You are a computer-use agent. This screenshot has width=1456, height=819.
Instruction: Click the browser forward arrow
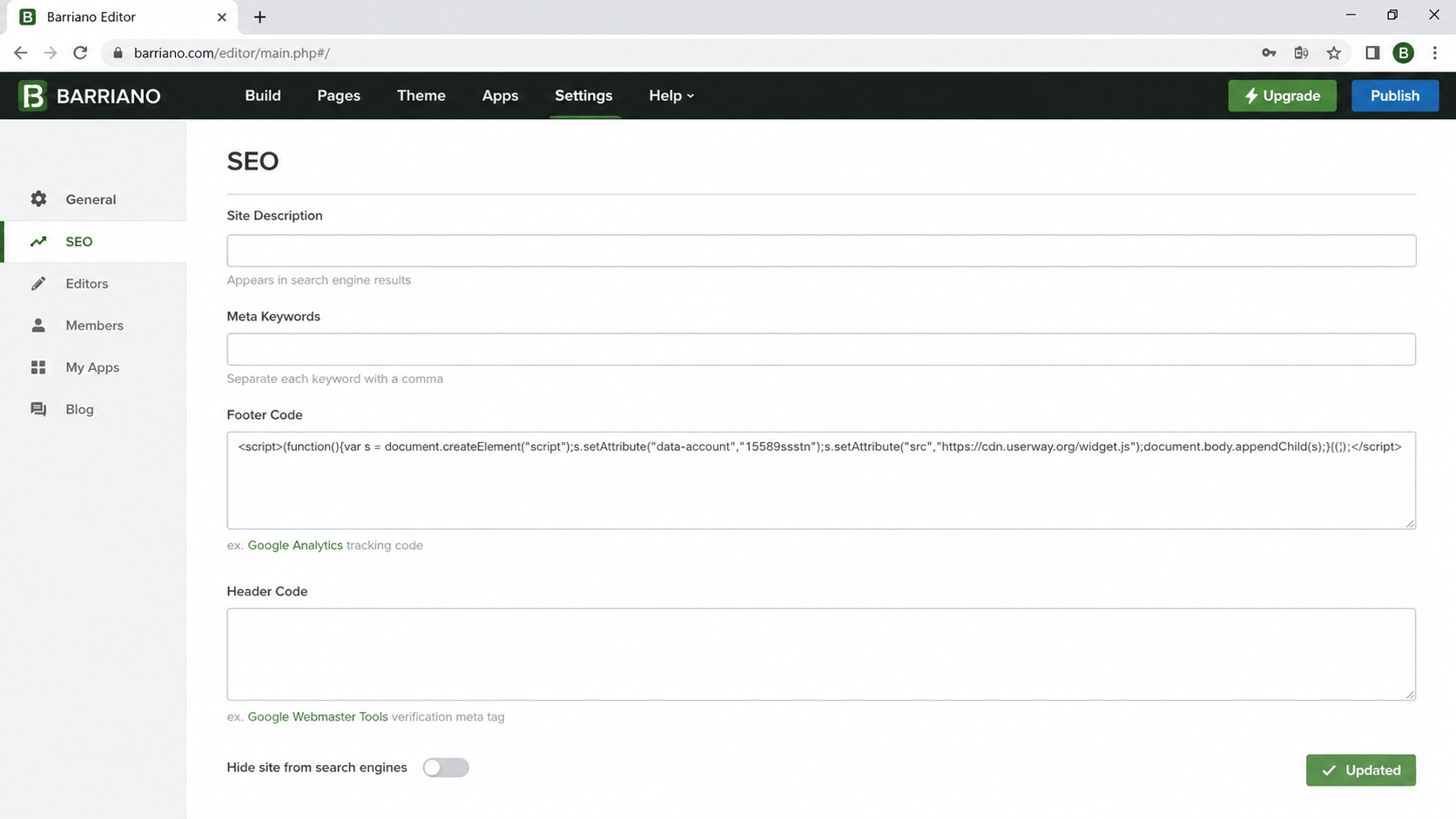[x=51, y=53]
